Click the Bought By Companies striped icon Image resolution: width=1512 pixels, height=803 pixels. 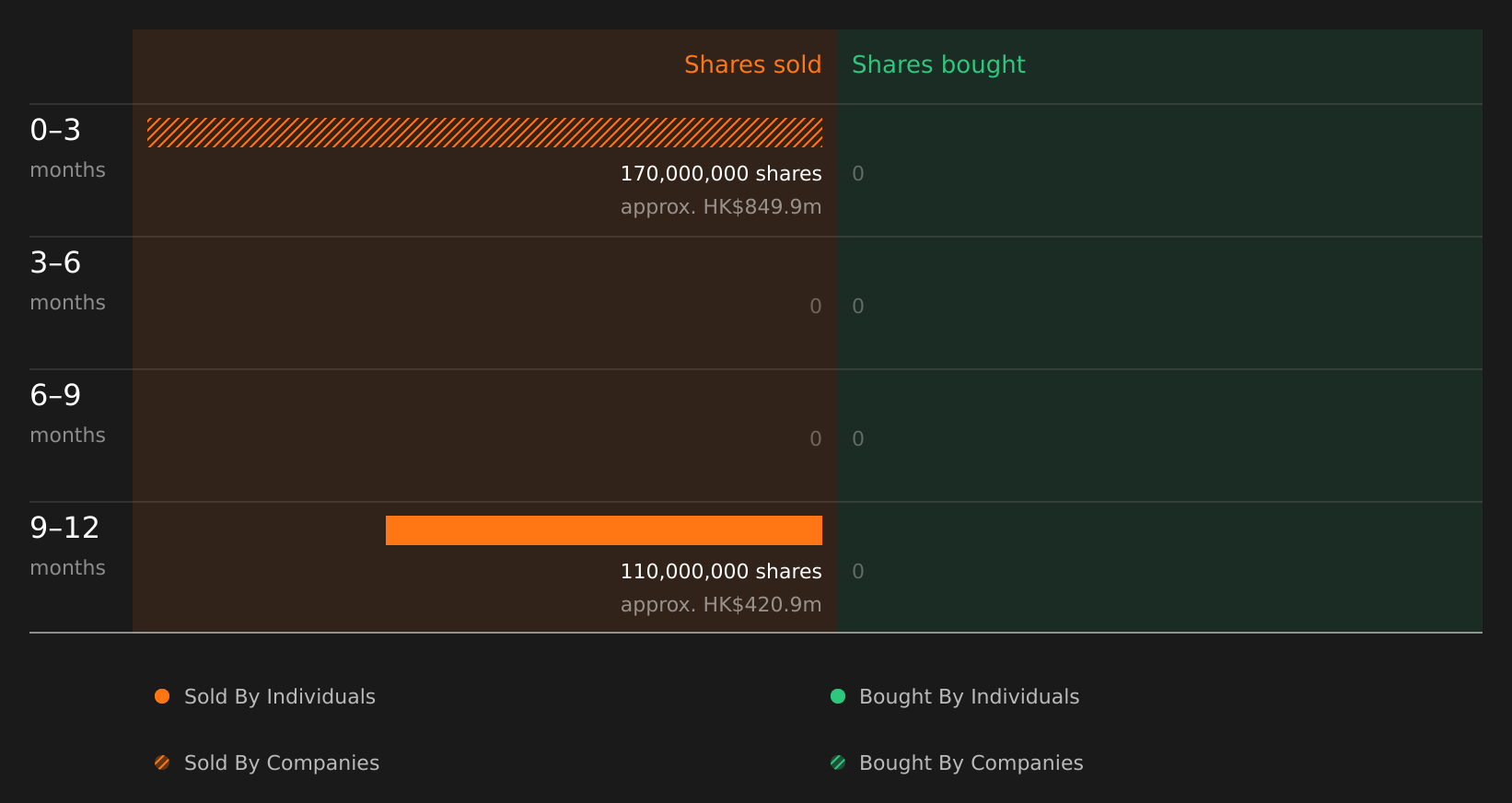838,762
